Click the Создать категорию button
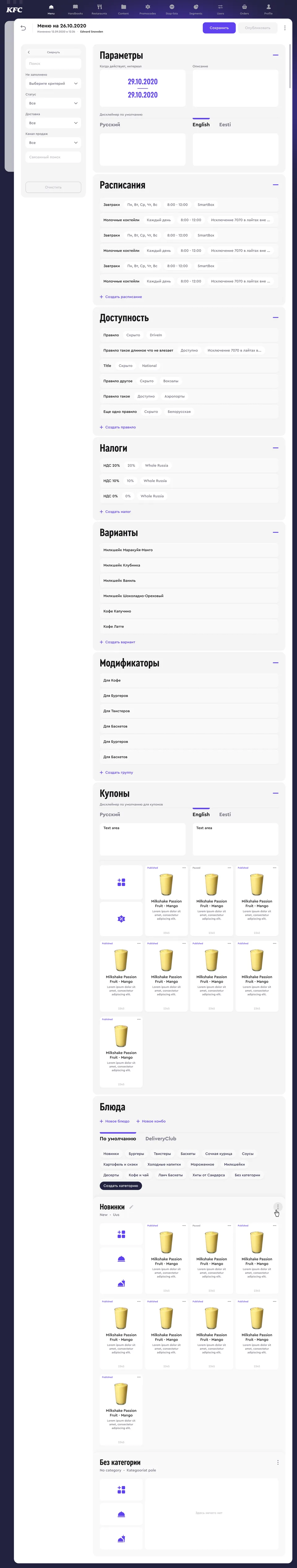The height and width of the screenshot is (1568, 297). click(121, 1186)
